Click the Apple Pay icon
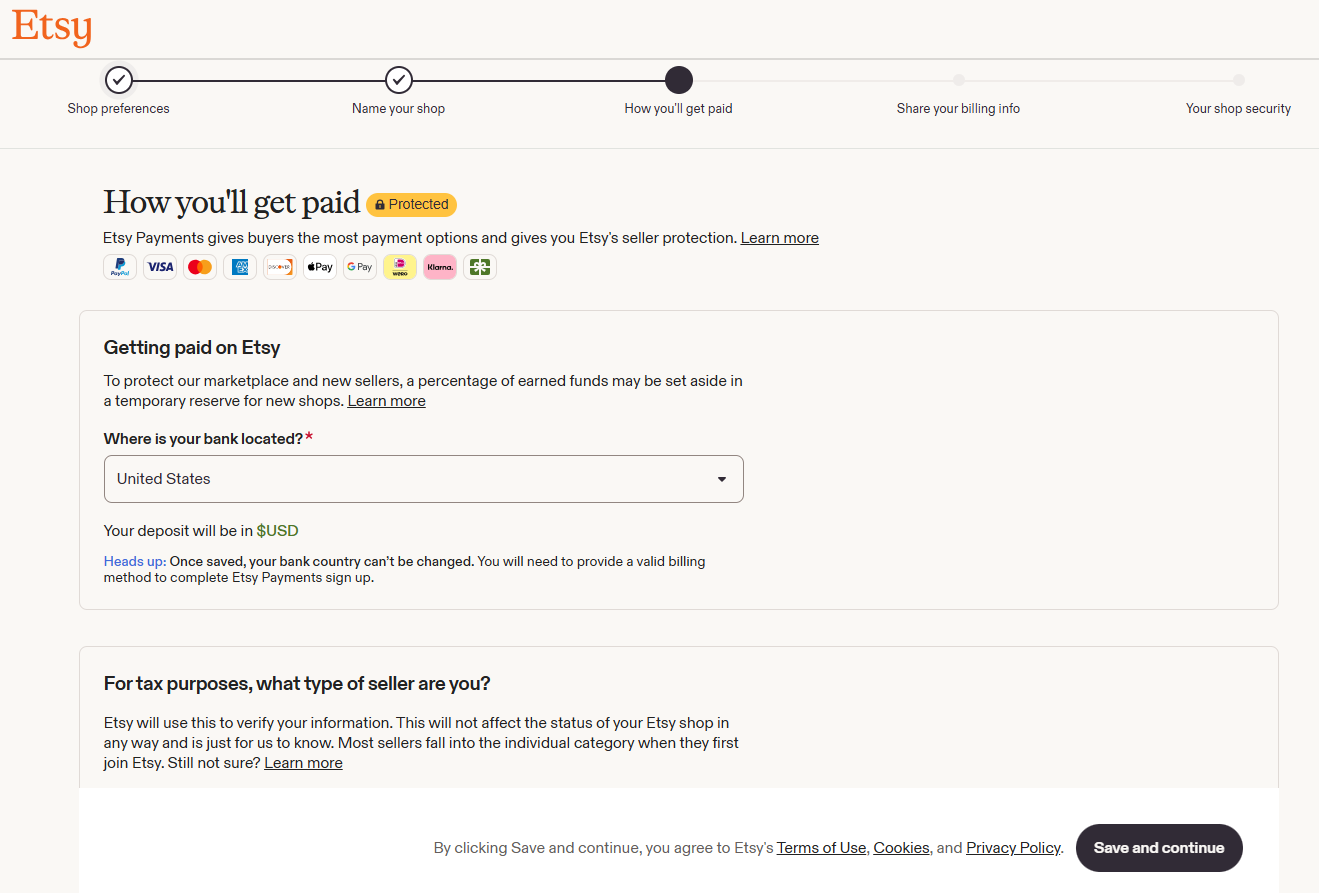The height and width of the screenshot is (893, 1319). [x=320, y=267]
